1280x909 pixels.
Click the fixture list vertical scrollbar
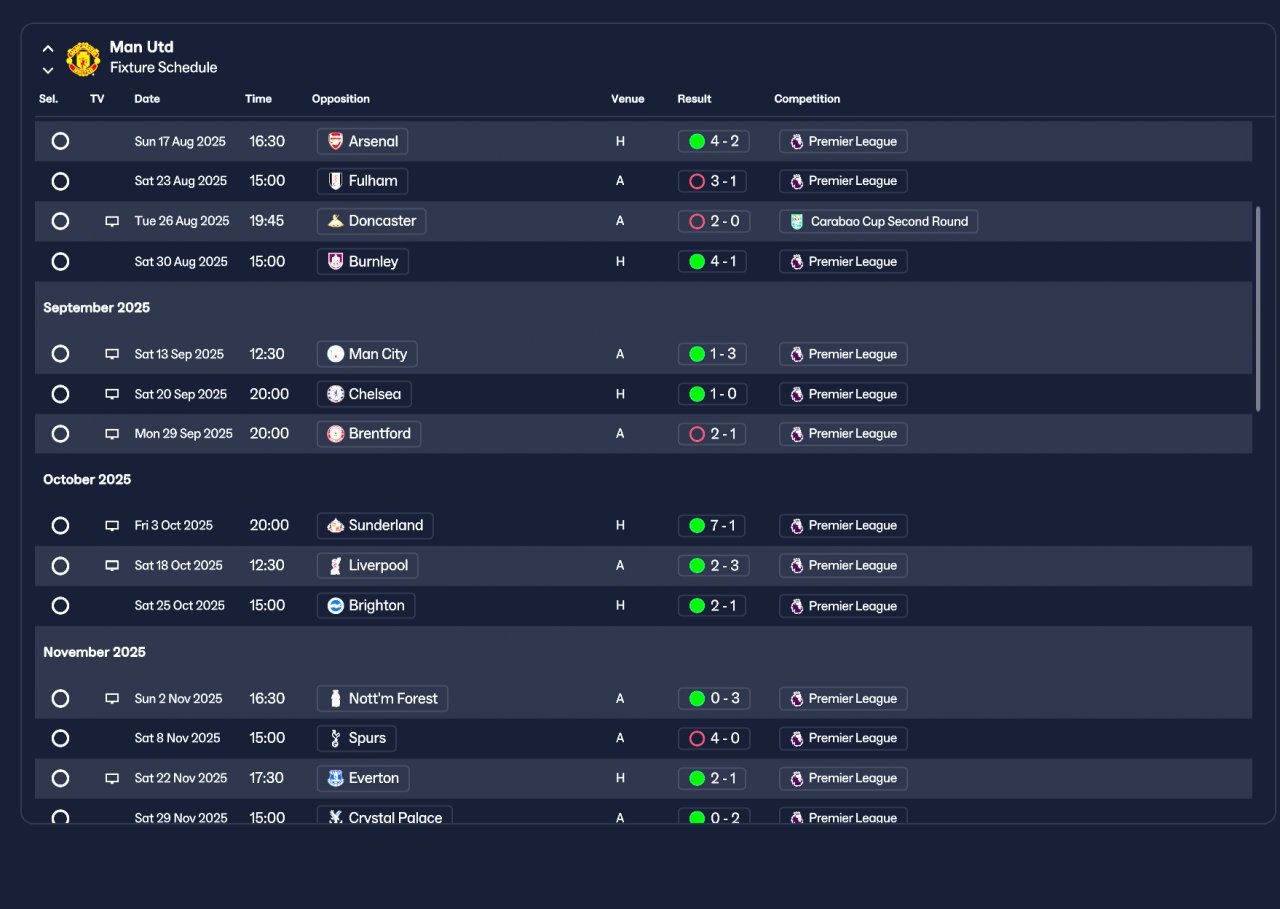tap(1259, 309)
